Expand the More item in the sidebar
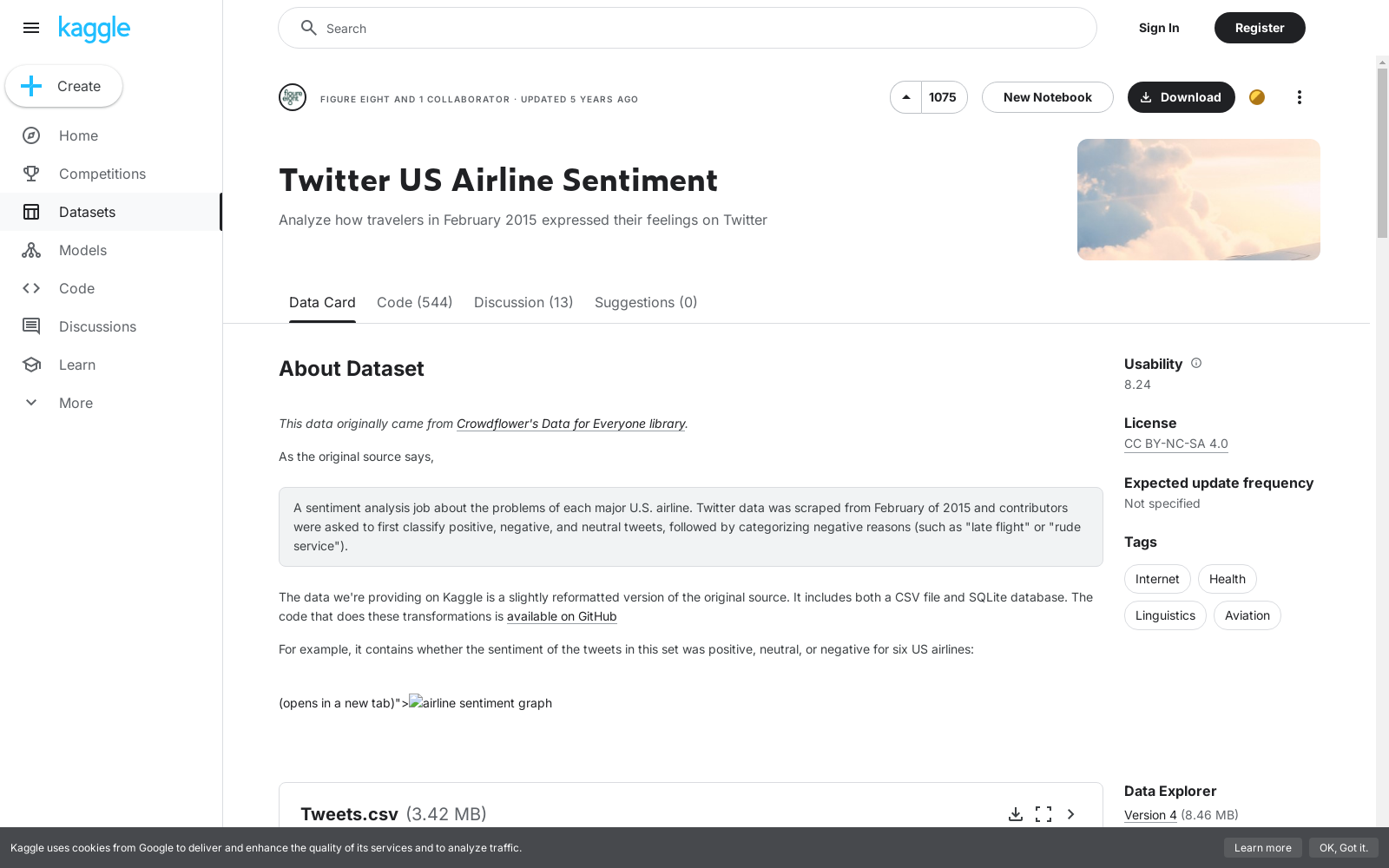The image size is (1389, 868). 76,403
